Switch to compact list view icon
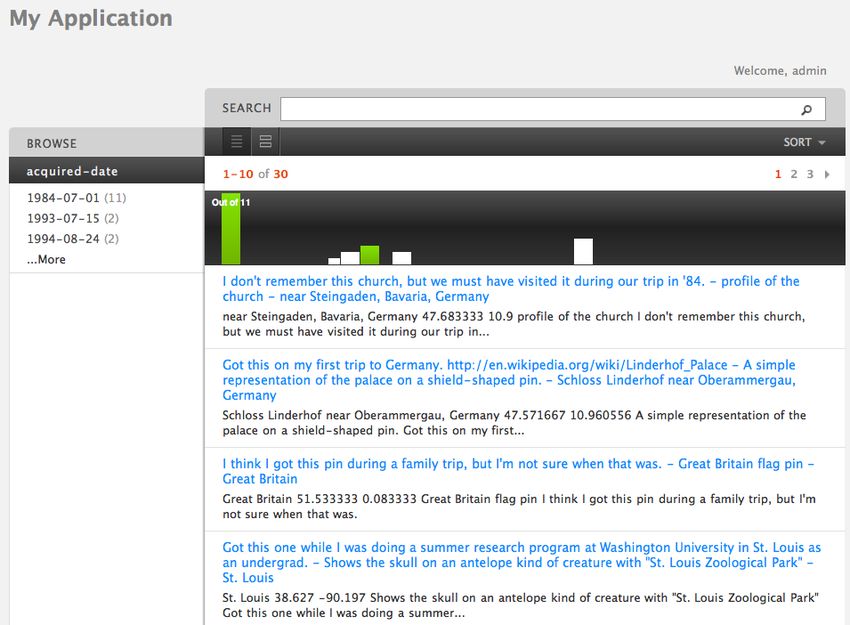The width and height of the screenshot is (850, 625). point(237,141)
